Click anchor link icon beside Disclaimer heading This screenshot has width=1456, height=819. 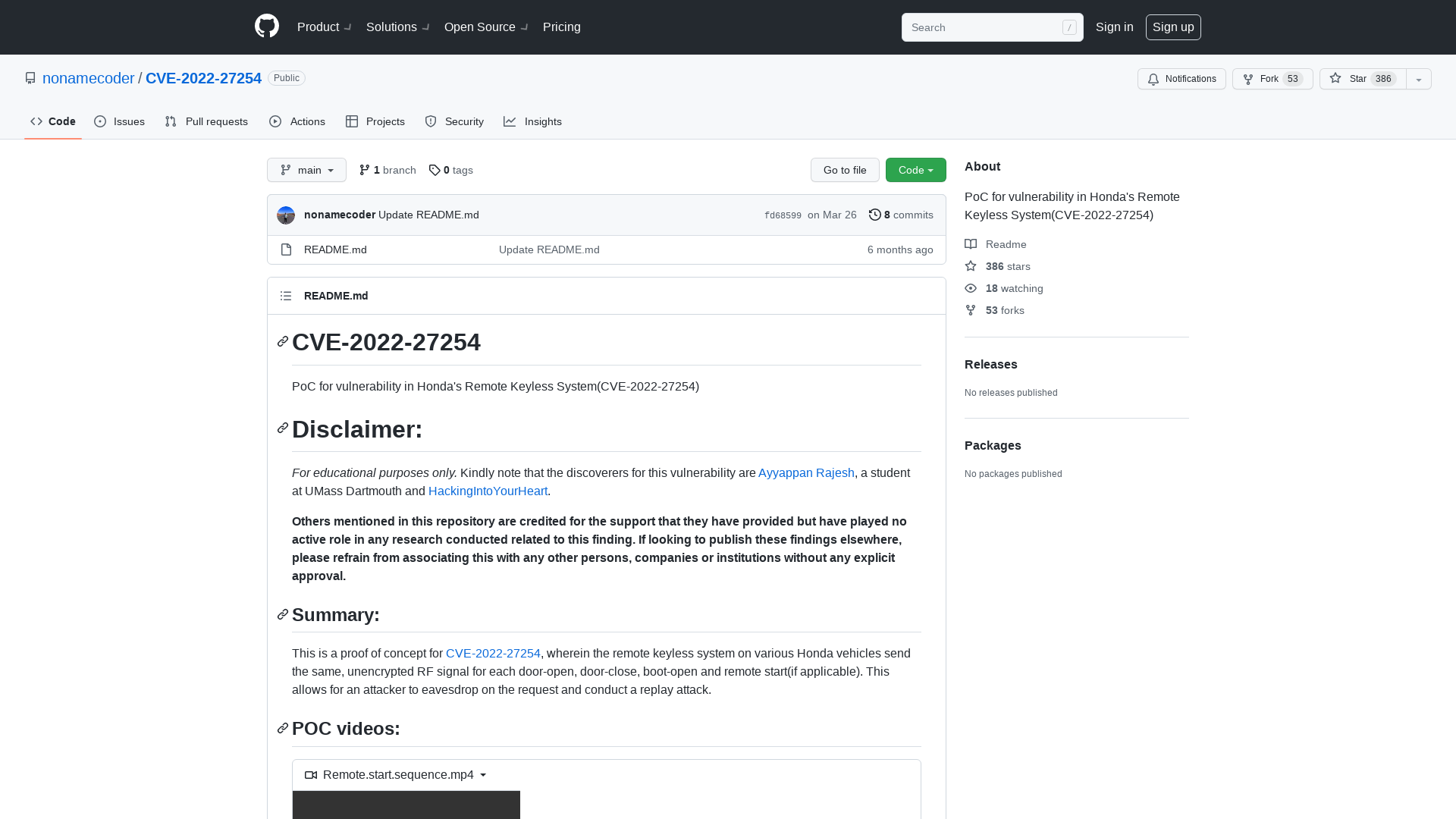pyautogui.click(x=283, y=428)
